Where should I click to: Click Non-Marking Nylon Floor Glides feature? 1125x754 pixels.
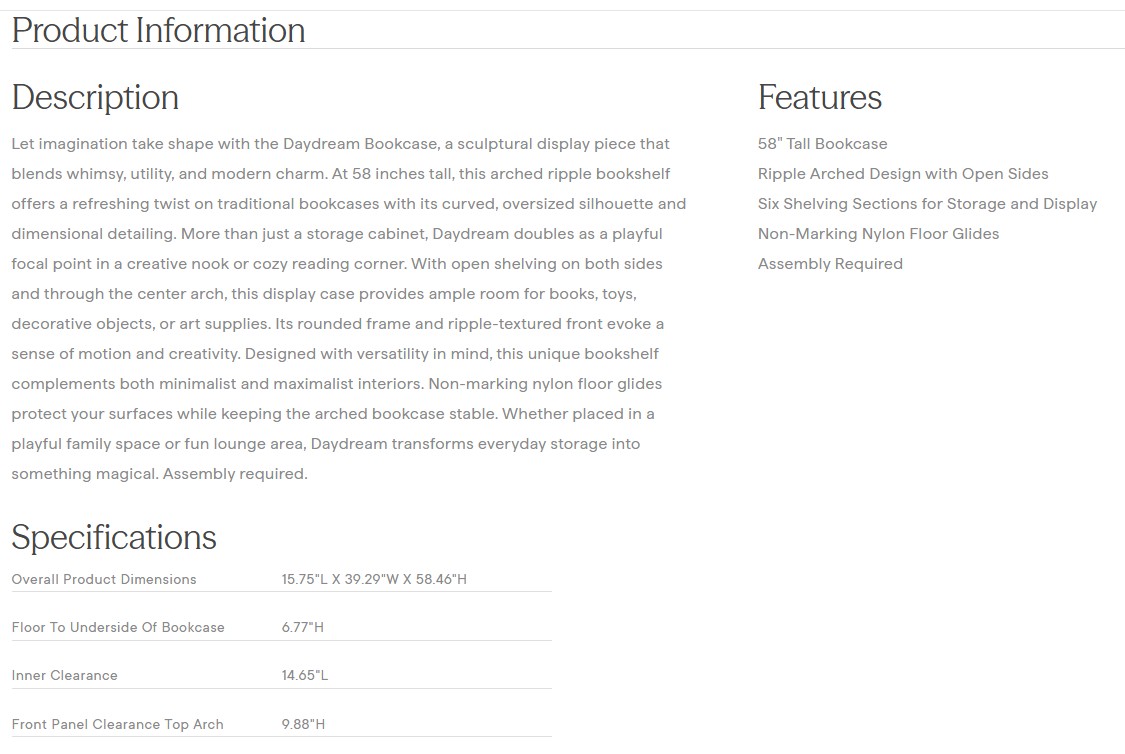pyautogui.click(x=878, y=234)
